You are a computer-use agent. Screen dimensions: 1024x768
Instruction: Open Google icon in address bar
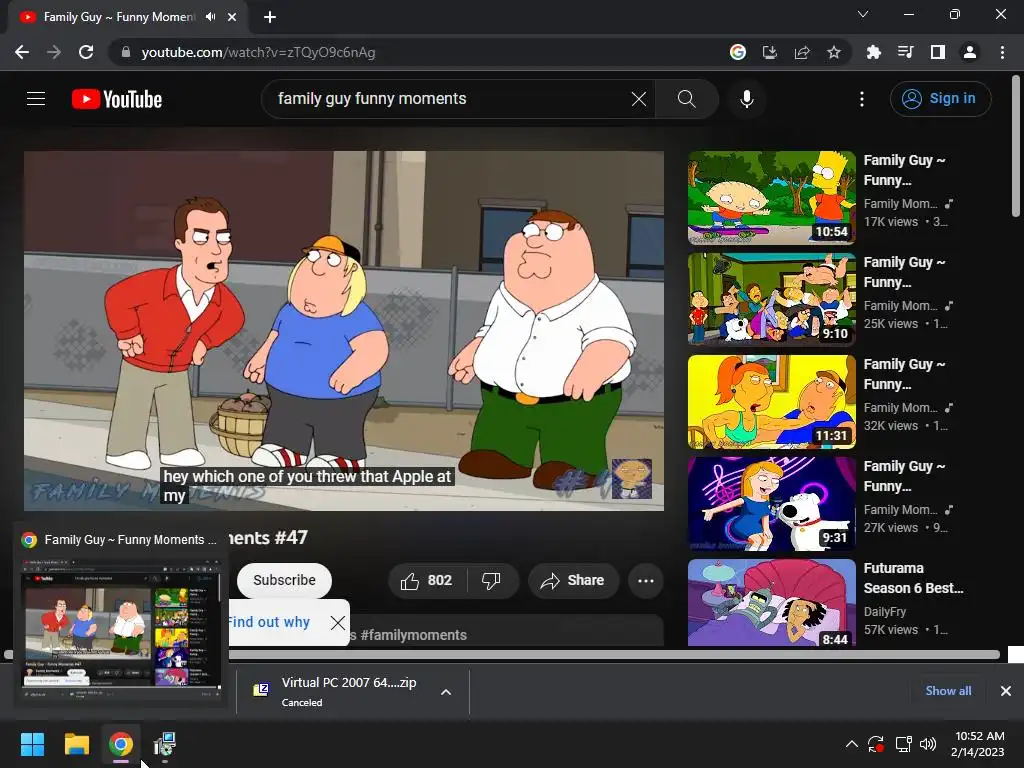pyautogui.click(x=737, y=52)
